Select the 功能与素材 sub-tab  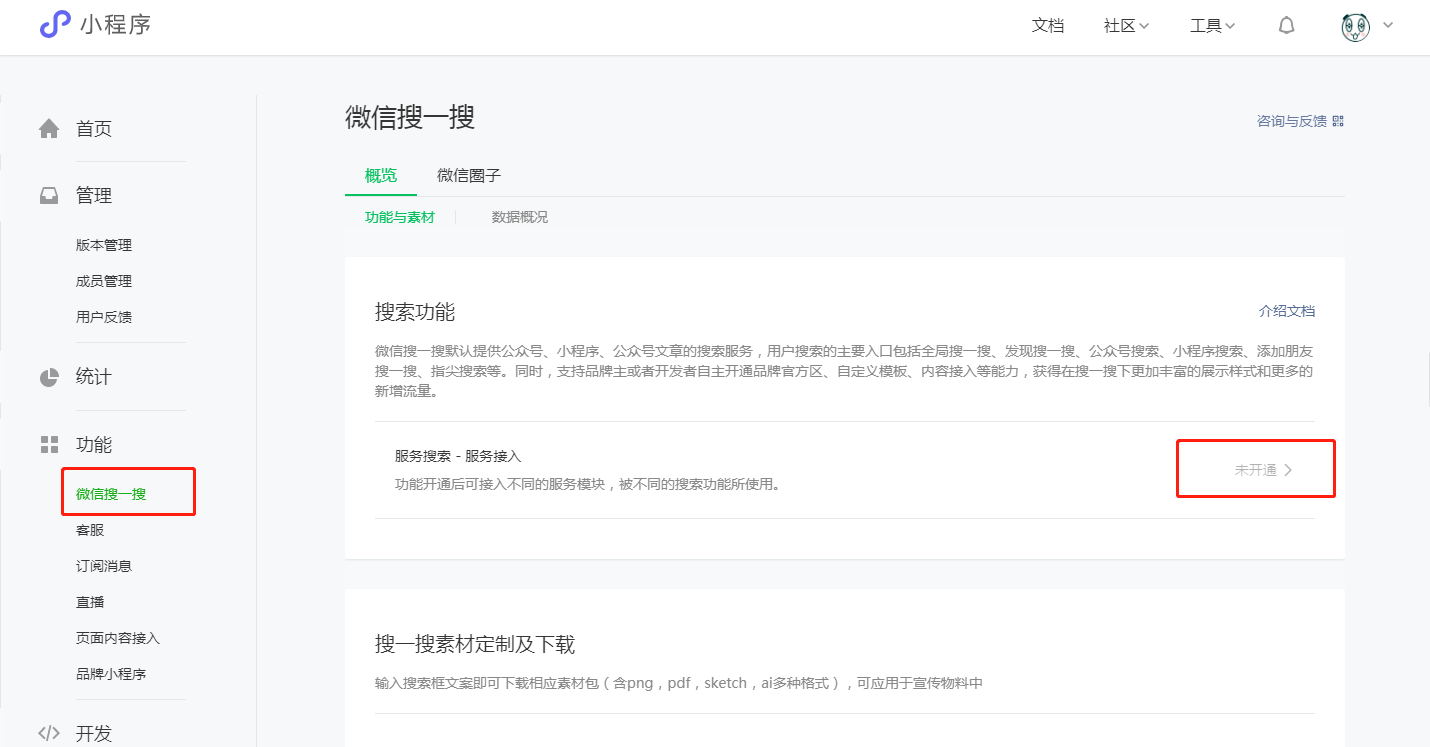pyautogui.click(x=400, y=217)
